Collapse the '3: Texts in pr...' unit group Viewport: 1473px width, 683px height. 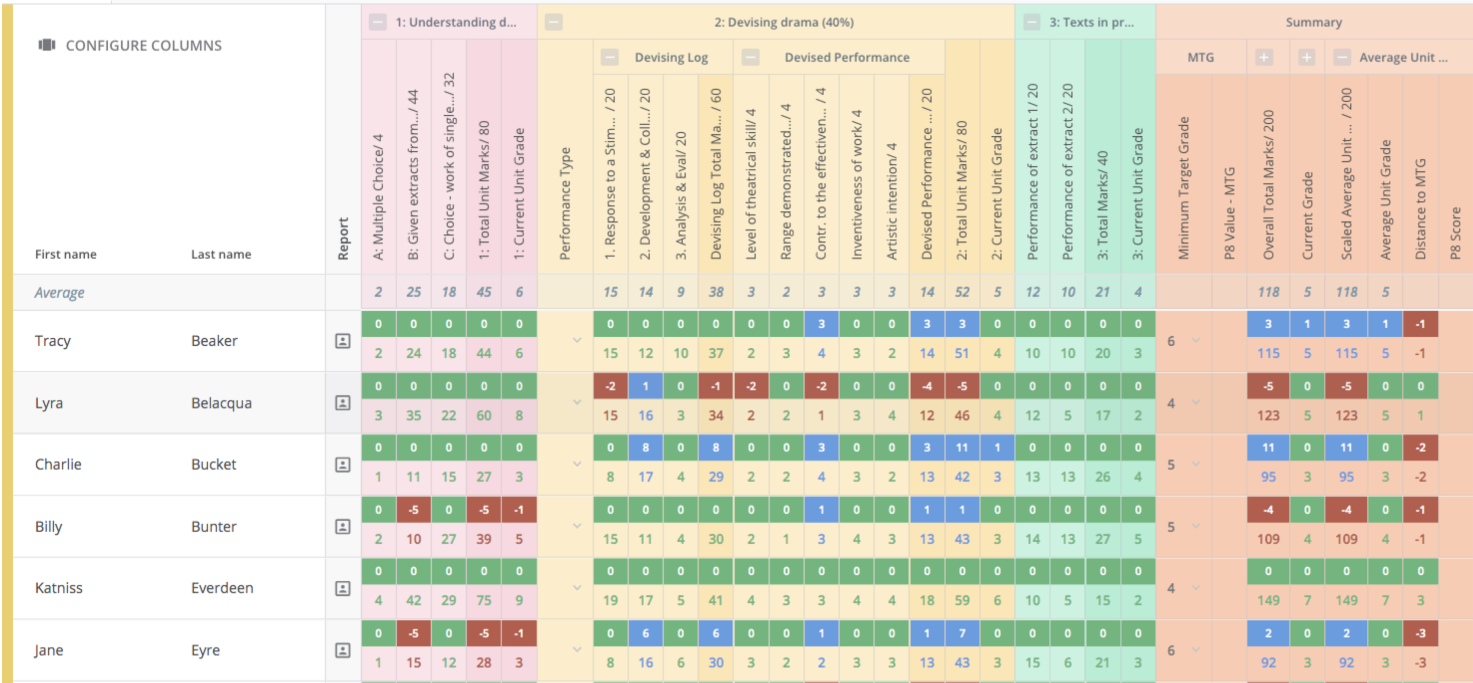1032,23
